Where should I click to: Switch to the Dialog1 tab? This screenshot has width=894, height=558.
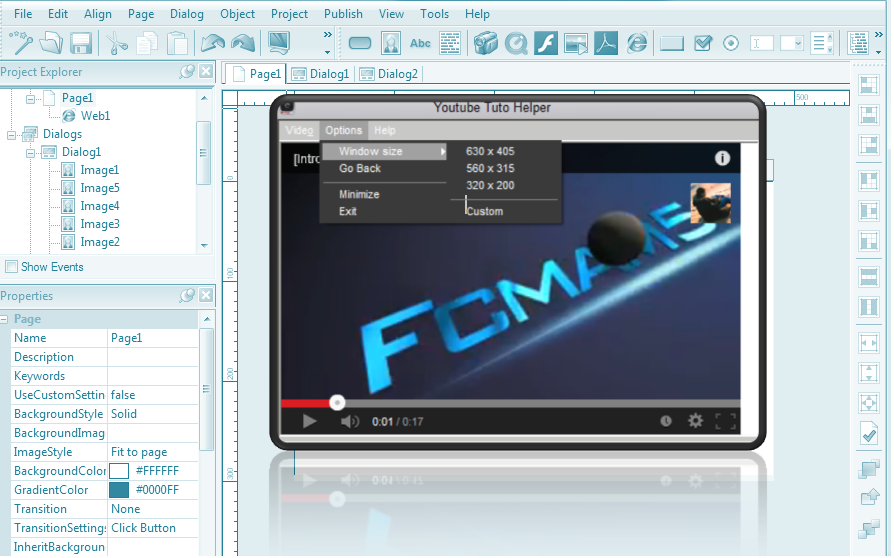pos(320,74)
